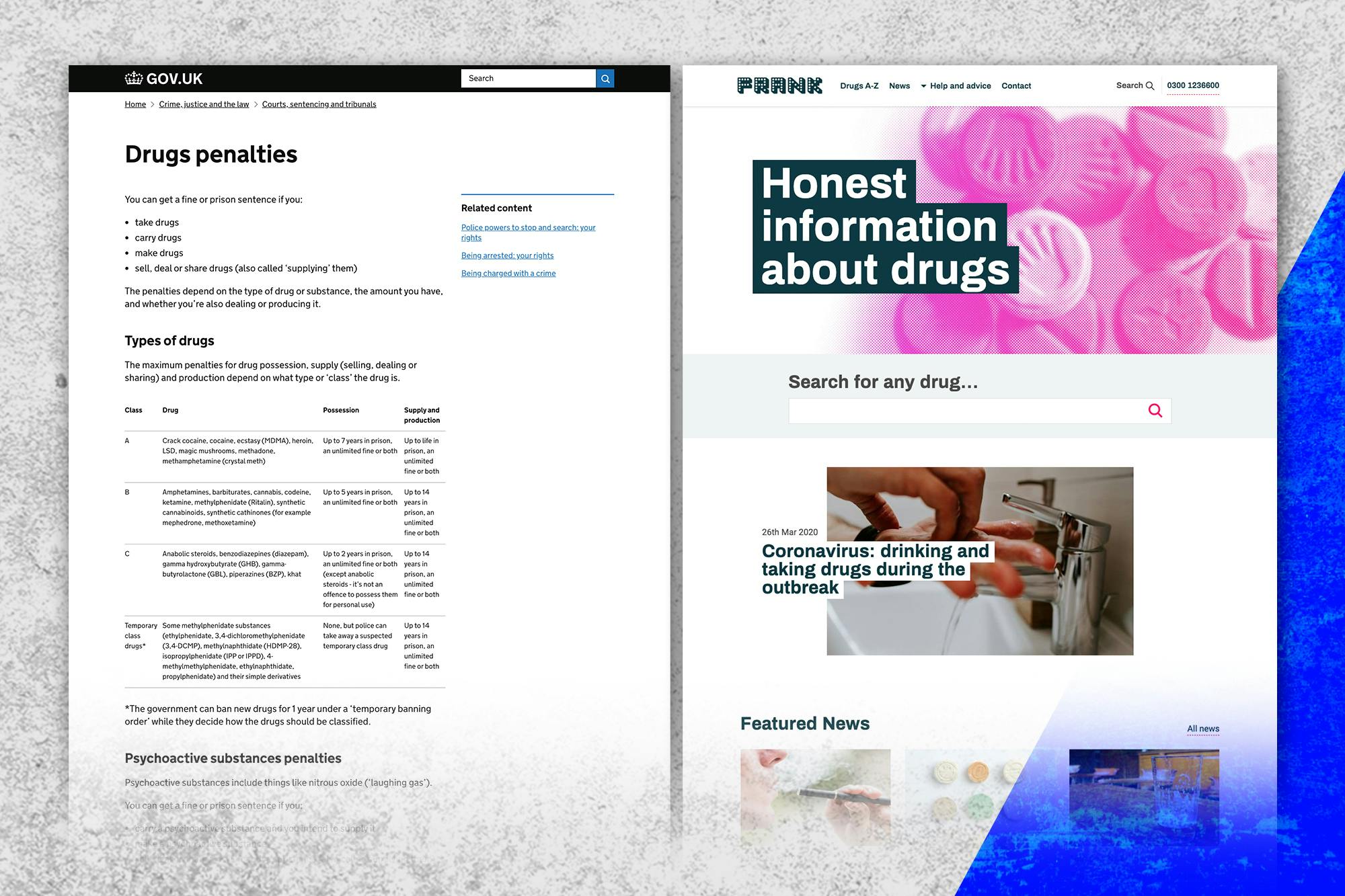Viewport: 1345px width, 896px height.
Task: Open Drugs A-Z in FRANK navigation
Action: [859, 86]
